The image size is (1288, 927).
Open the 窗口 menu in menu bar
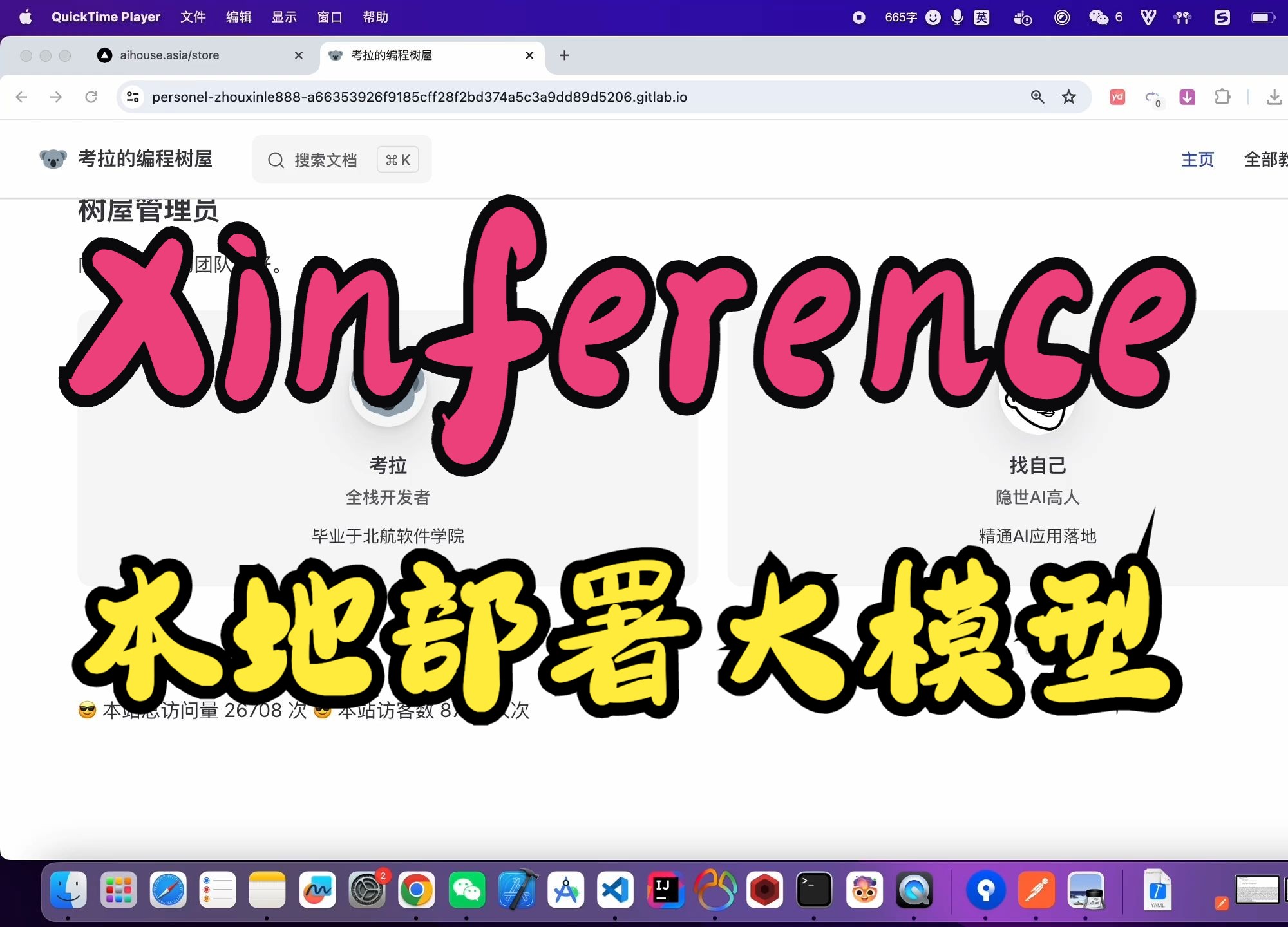coord(330,17)
